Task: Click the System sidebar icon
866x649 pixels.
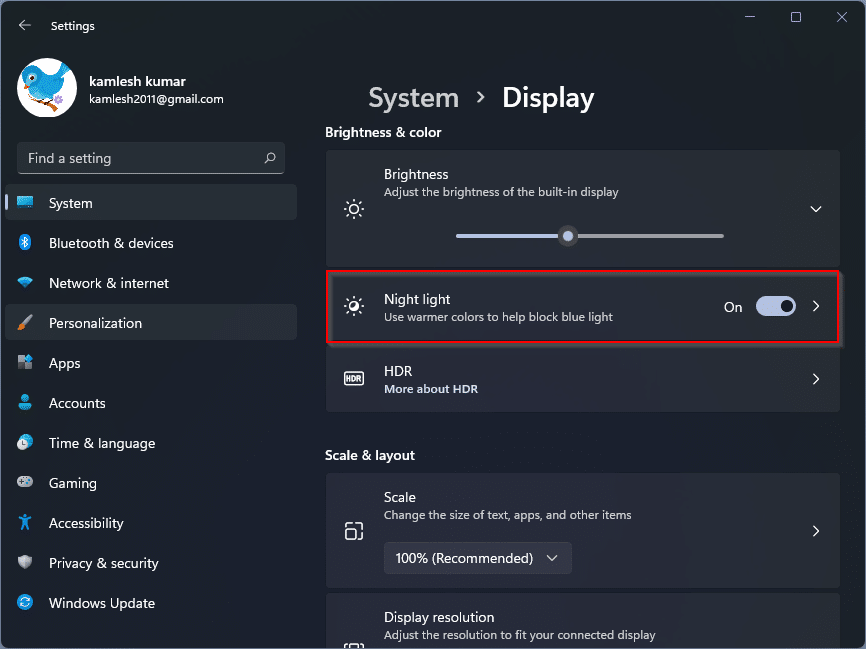Action: tap(25, 202)
